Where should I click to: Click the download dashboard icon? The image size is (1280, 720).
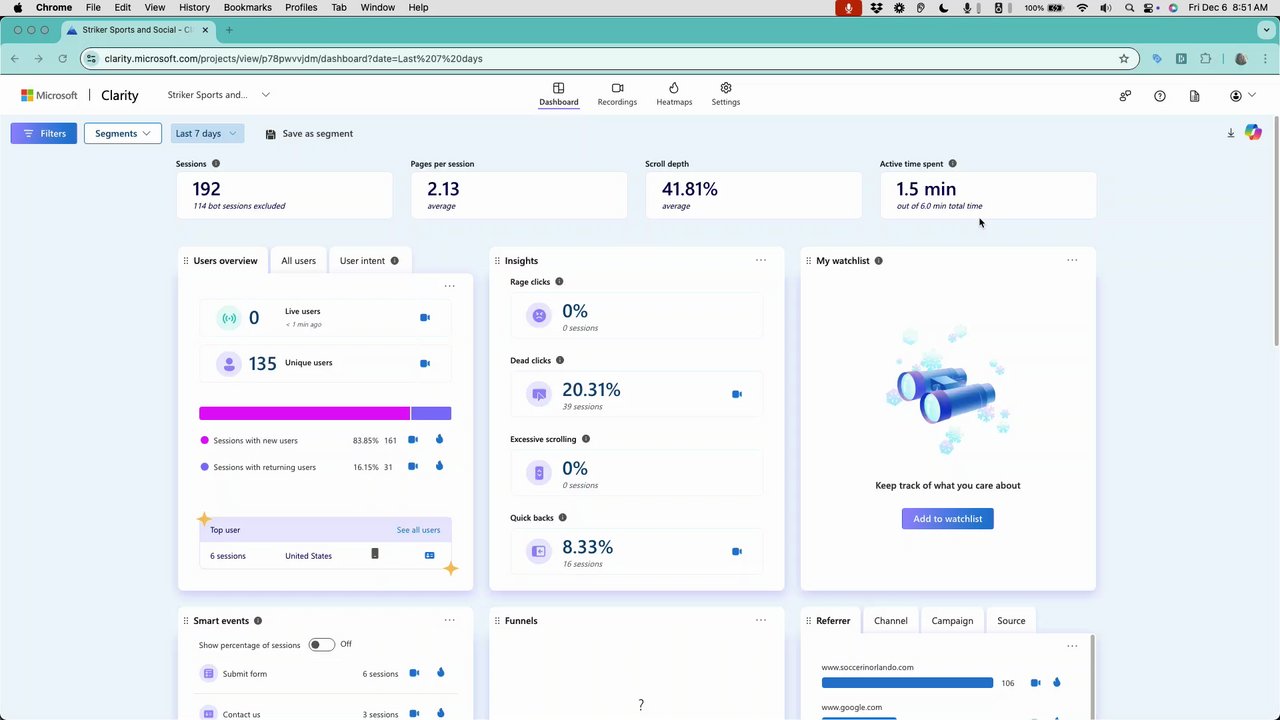point(1231,133)
